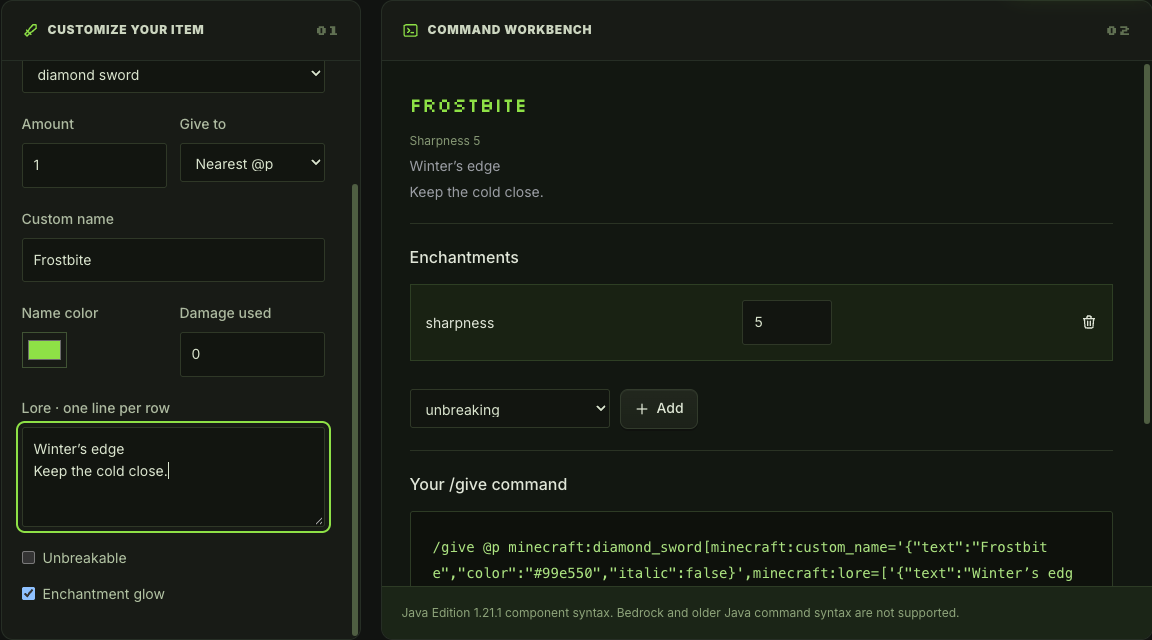Click the generated /give command text box
The width and height of the screenshot is (1152, 640).
coord(761,549)
